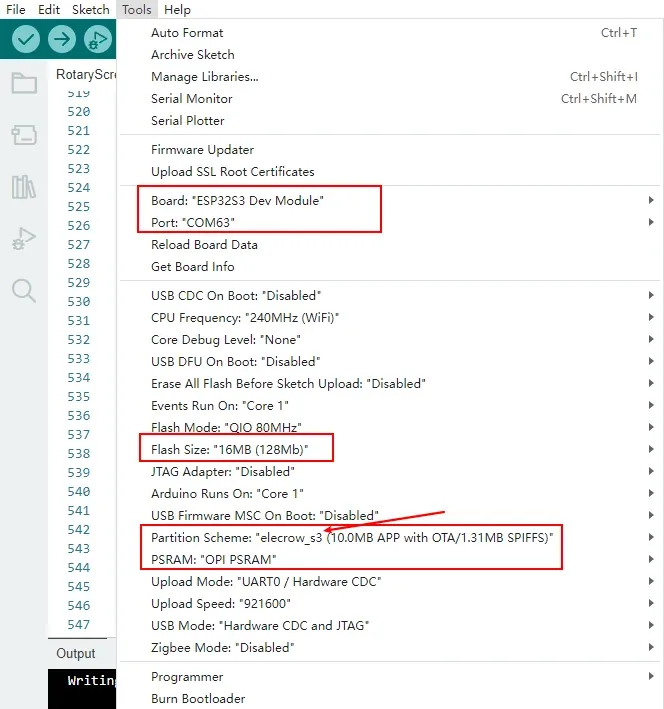Expand Zigbee Mode submenu
The height and width of the screenshot is (709, 664).
coord(390,648)
